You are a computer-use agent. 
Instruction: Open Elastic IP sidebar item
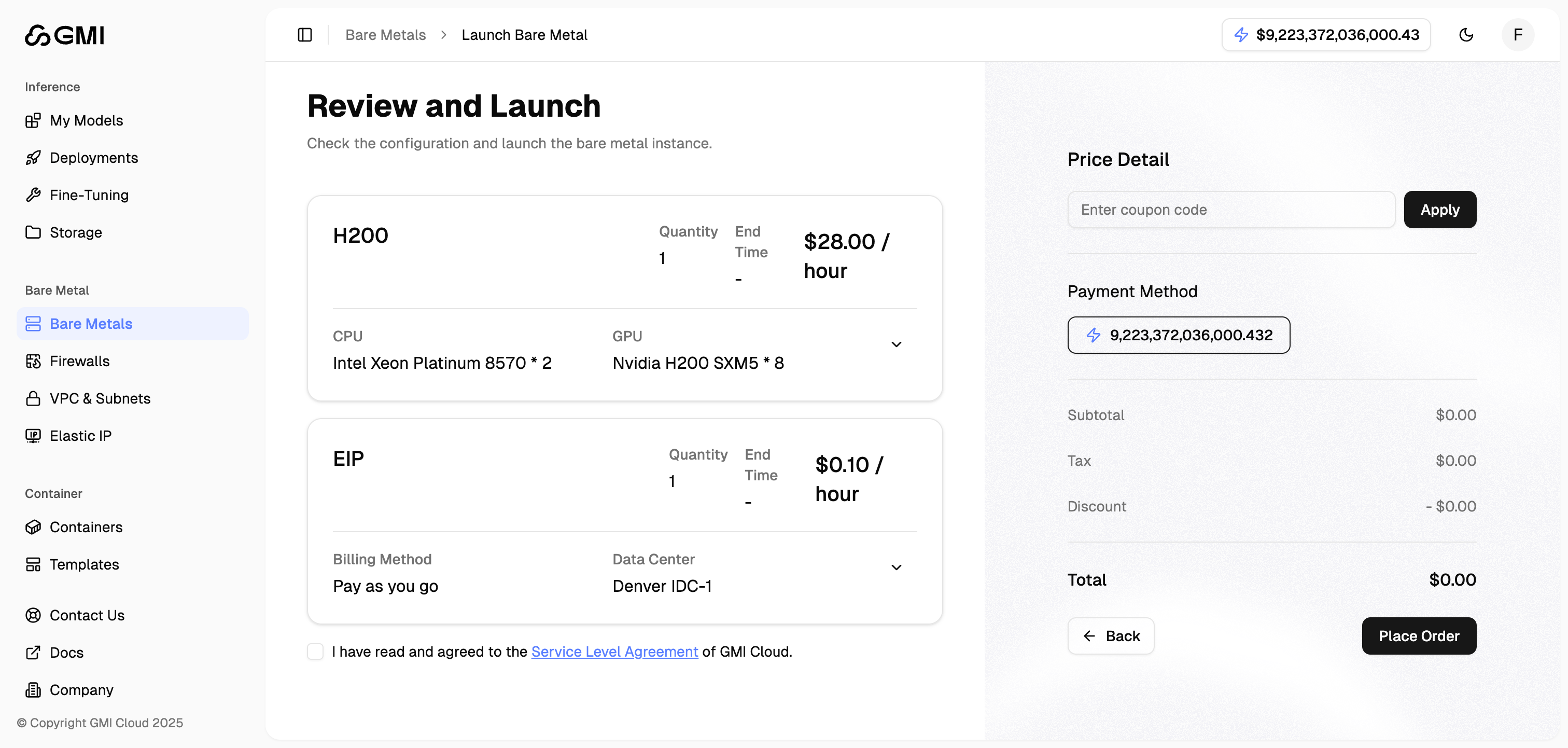pos(80,436)
